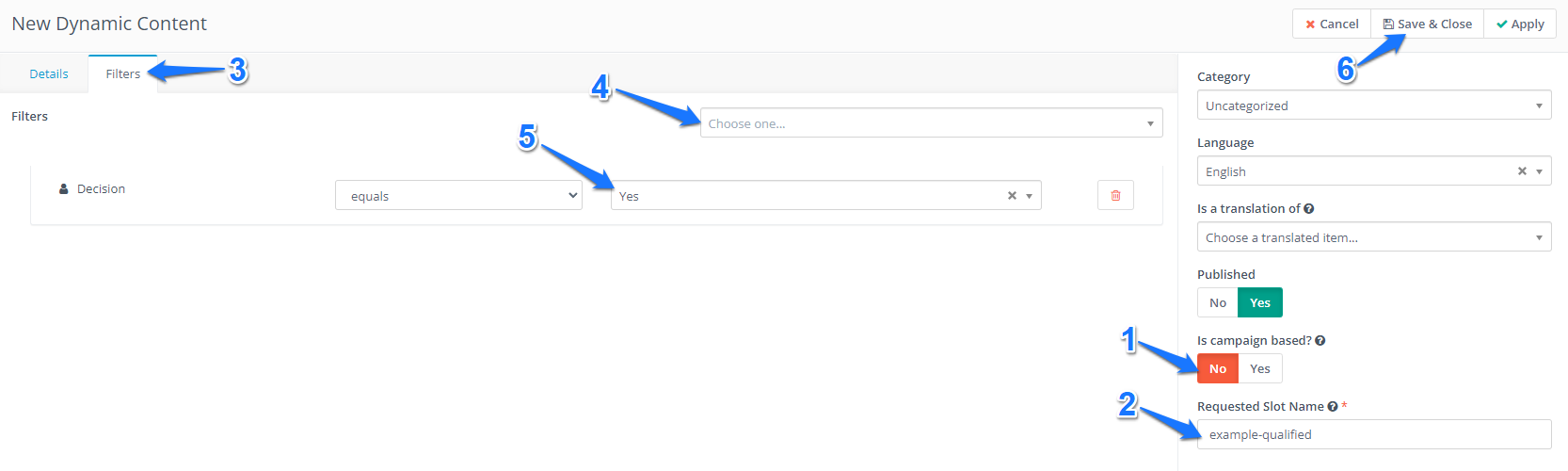Select the Filters tab
Viewport: 1568px width, 471px height.
tap(123, 73)
